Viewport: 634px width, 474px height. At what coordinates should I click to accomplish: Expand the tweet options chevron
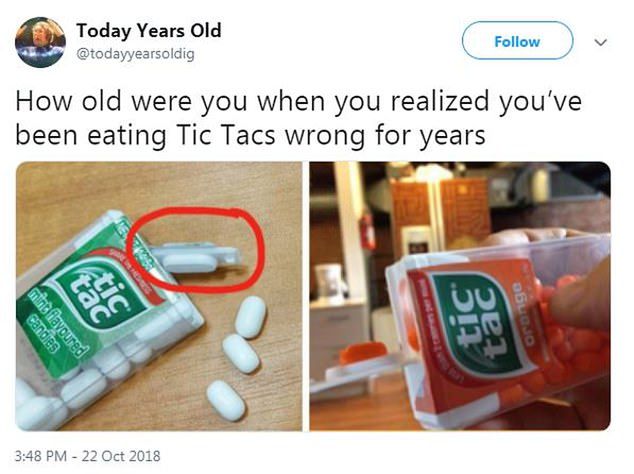(x=600, y=42)
